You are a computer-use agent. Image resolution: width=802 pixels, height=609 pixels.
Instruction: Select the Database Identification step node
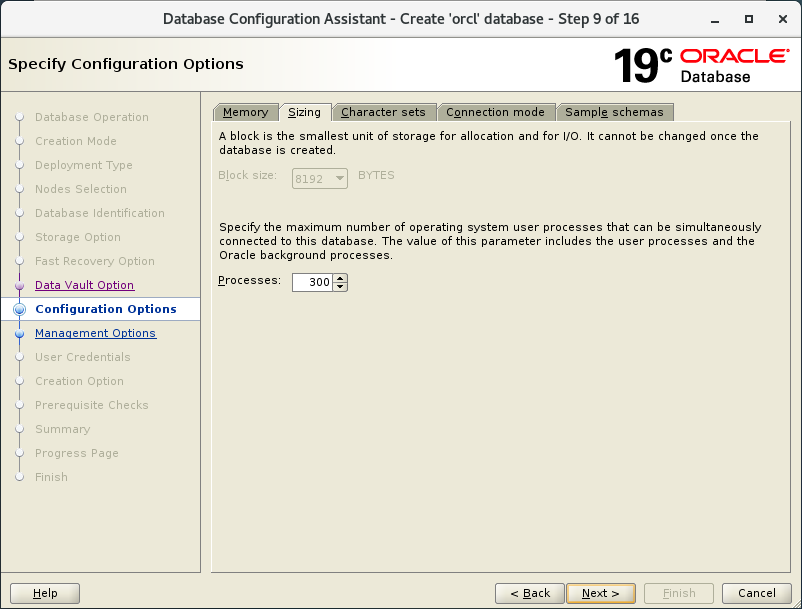tap(100, 213)
